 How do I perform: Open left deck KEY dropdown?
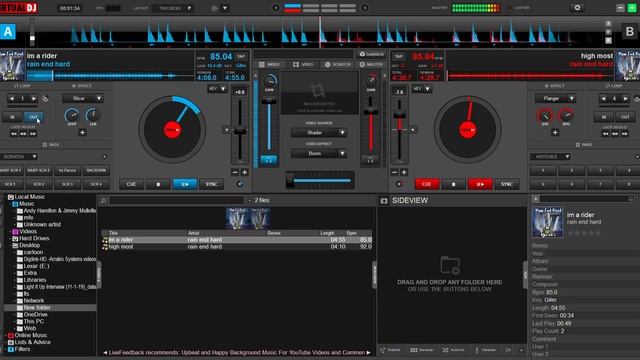[x=217, y=89]
